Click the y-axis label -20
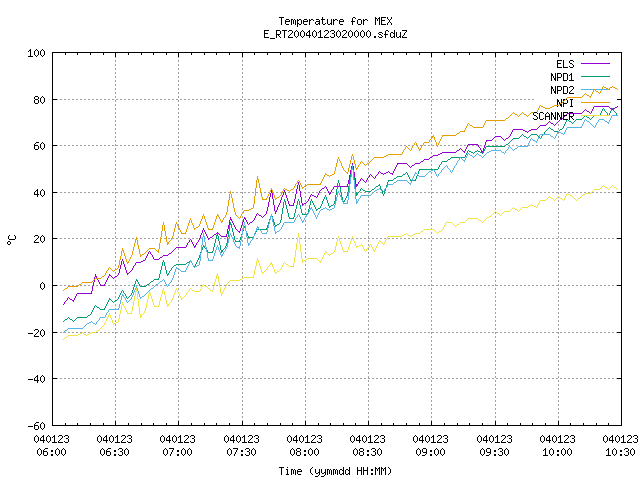Screen dimensions: 640x480 point(36,333)
